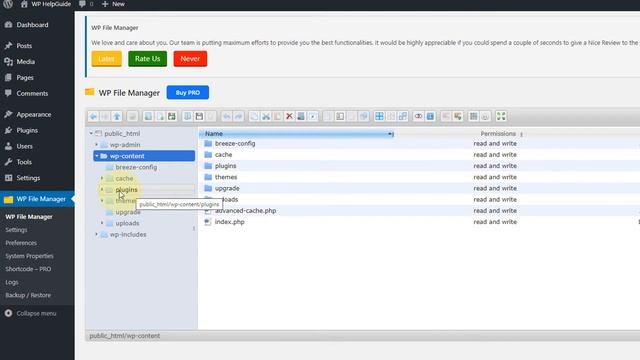The width and height of the screenshot is (640, 360).
Task: Toggle fullscreen with green arrows icon
Action: [501, 116]
